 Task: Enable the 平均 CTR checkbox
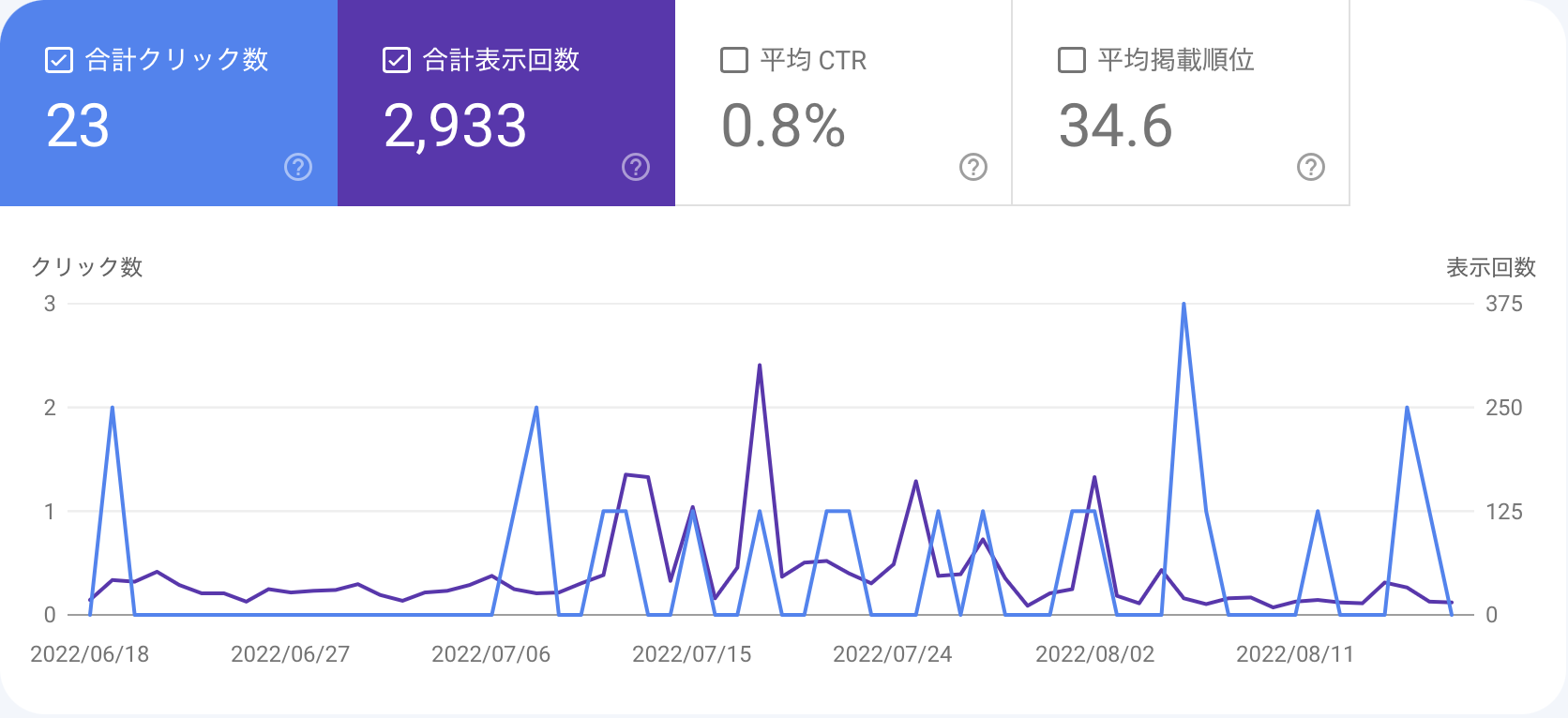[734, 60]
